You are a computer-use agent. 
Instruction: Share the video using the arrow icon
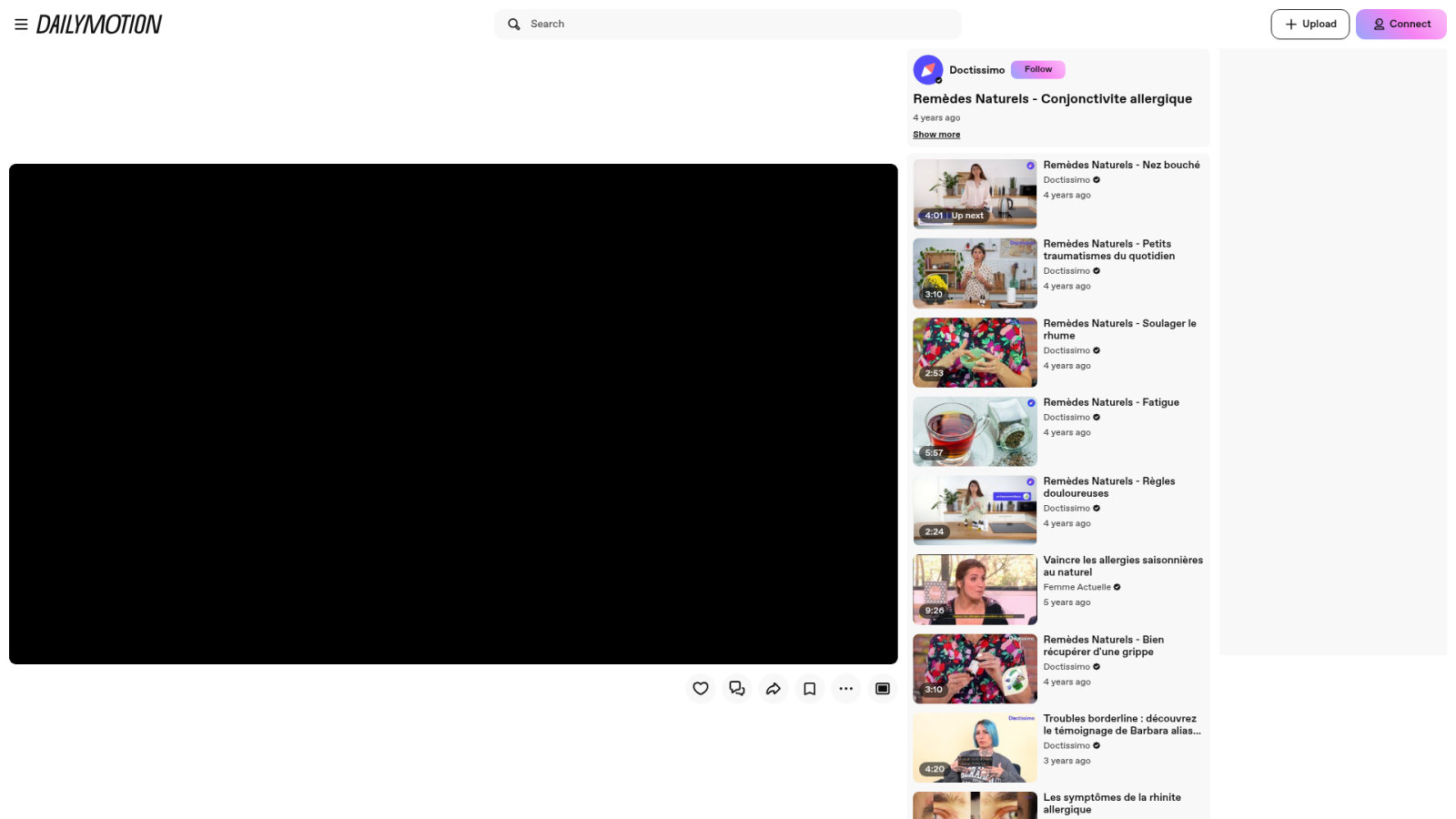[x=773, y=689]
